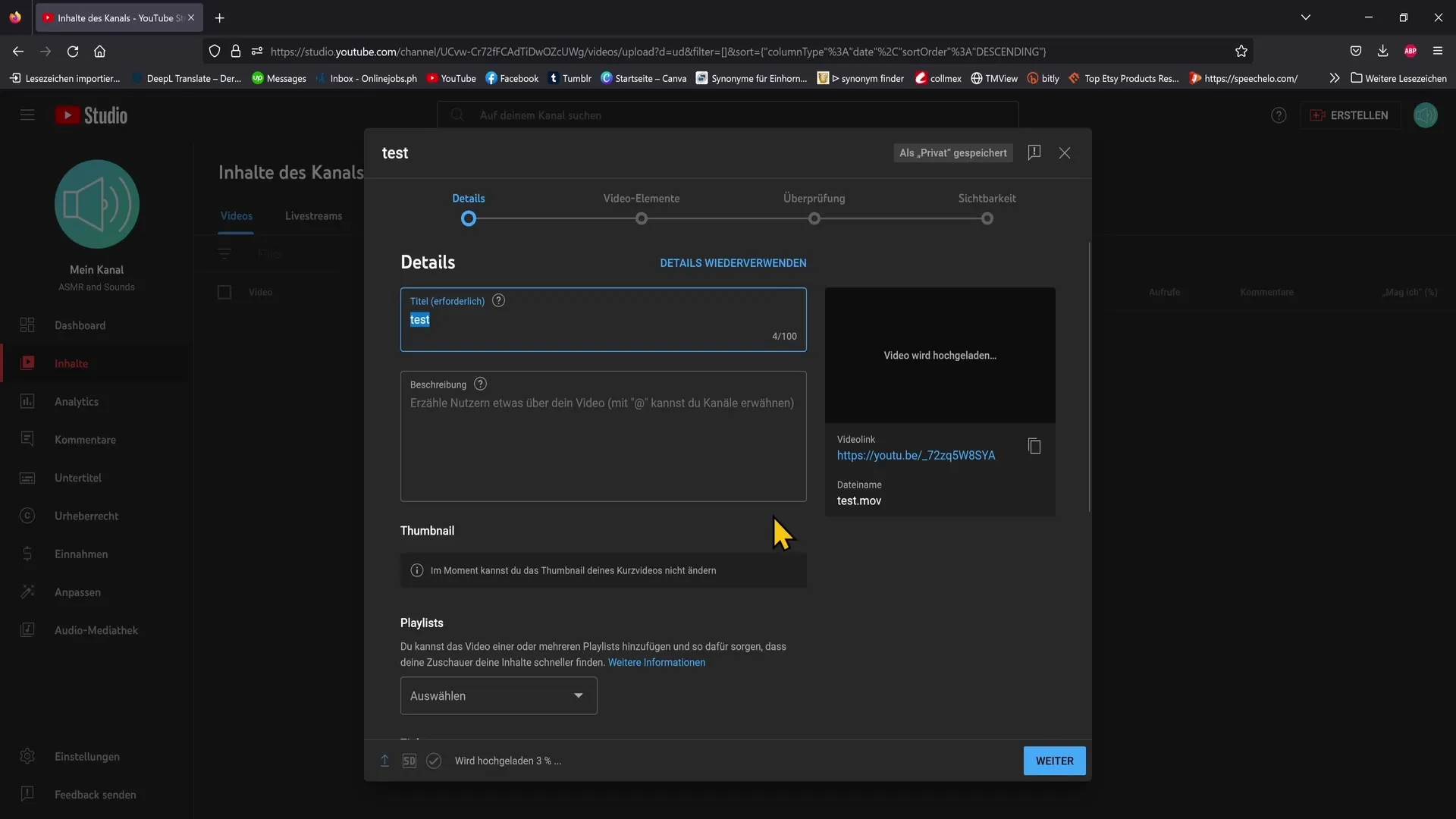Viewport: 1456px width, 819px height.
Task: Switch to the Video-Elemente tab
Action: 640,199
